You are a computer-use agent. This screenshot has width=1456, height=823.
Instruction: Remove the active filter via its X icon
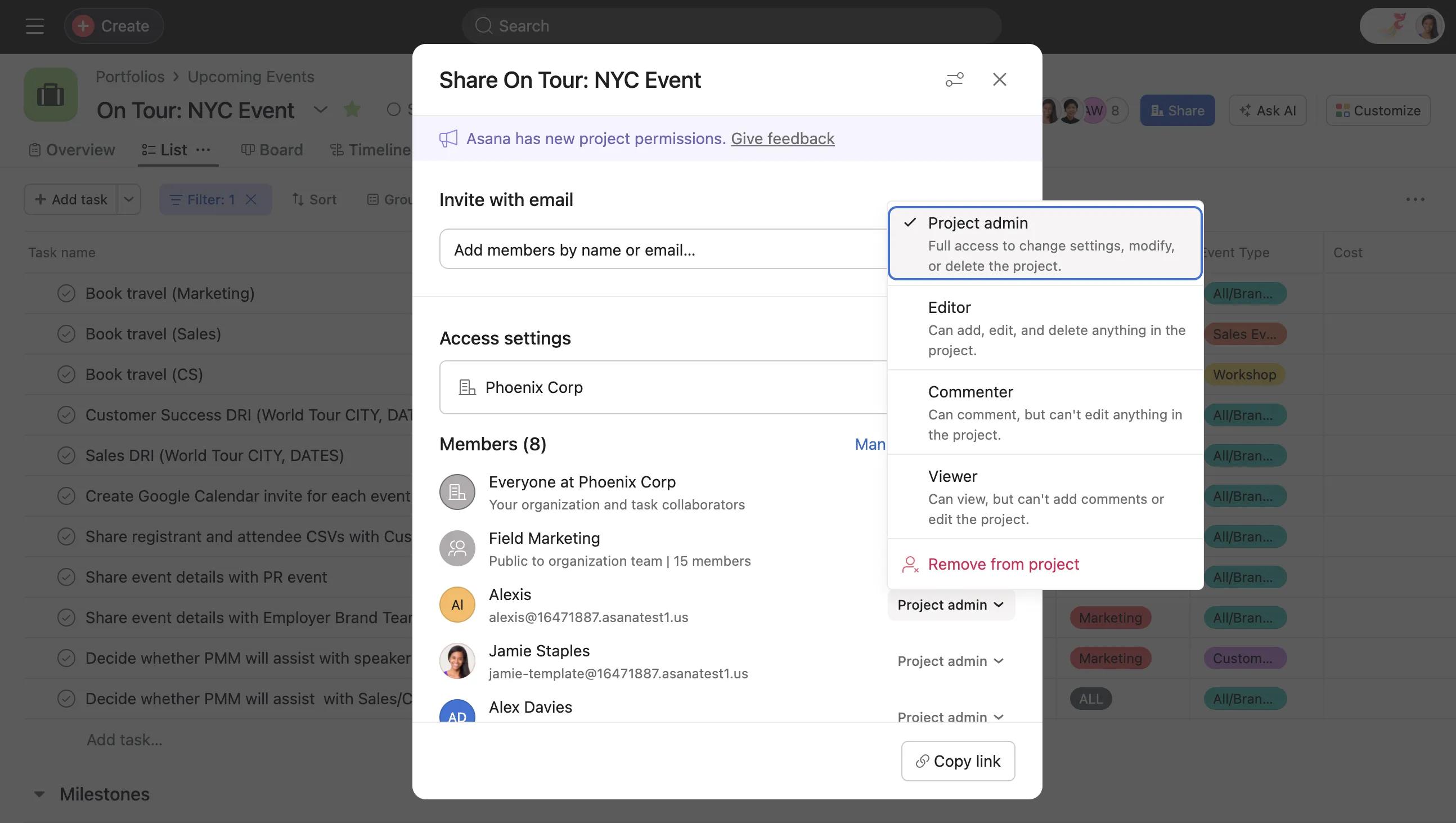tap(252, 199)
